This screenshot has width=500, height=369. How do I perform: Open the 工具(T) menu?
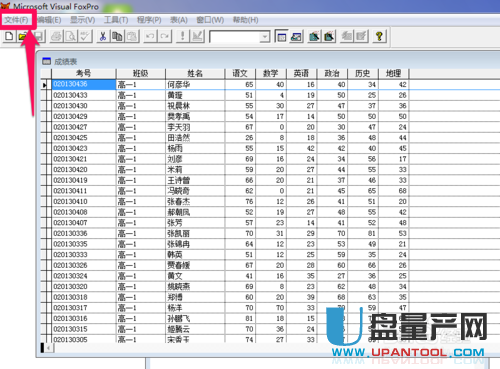[x=116, y=20]
